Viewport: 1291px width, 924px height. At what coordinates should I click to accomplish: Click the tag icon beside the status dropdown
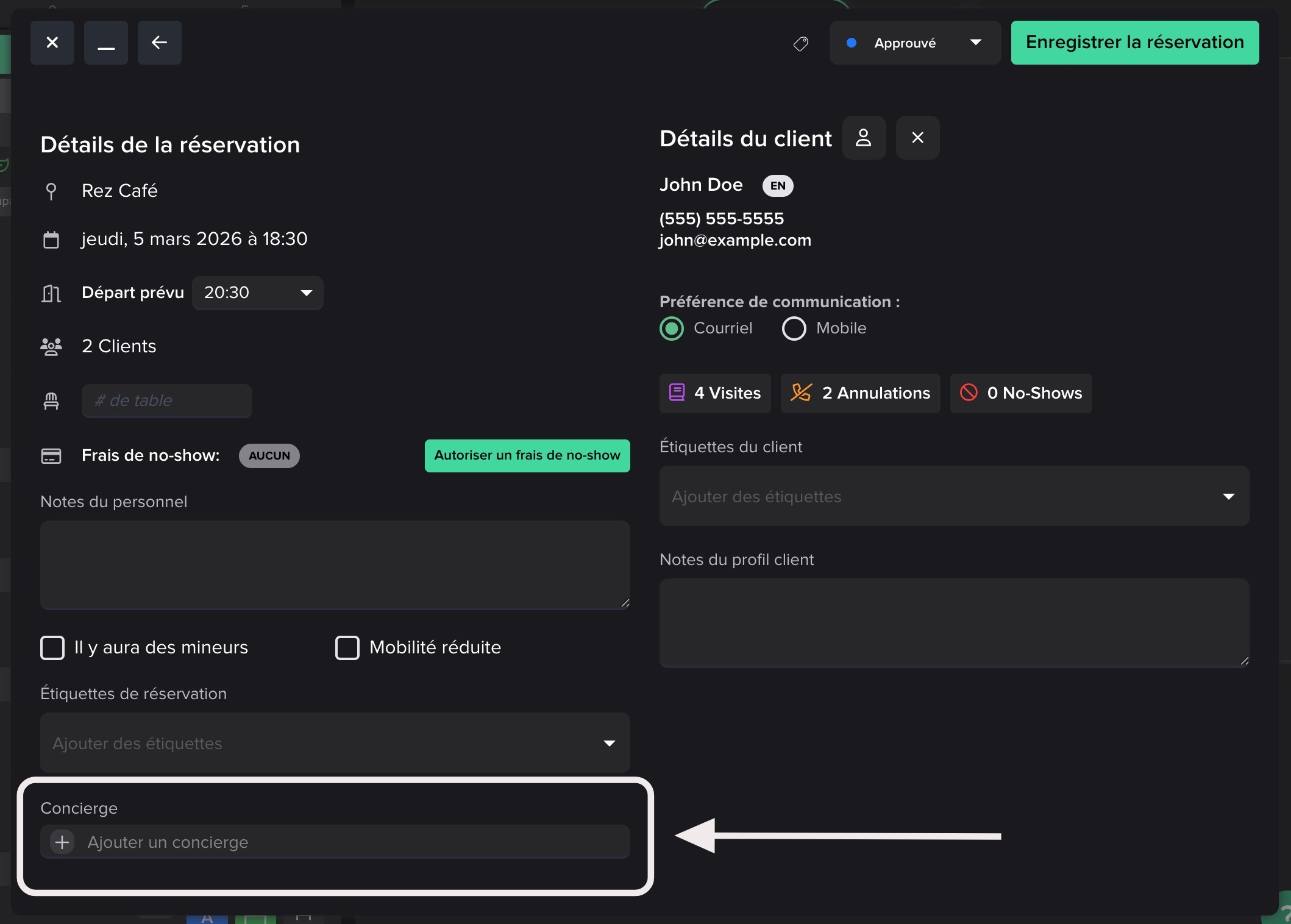pyautogui.click(x=800, y=43)
